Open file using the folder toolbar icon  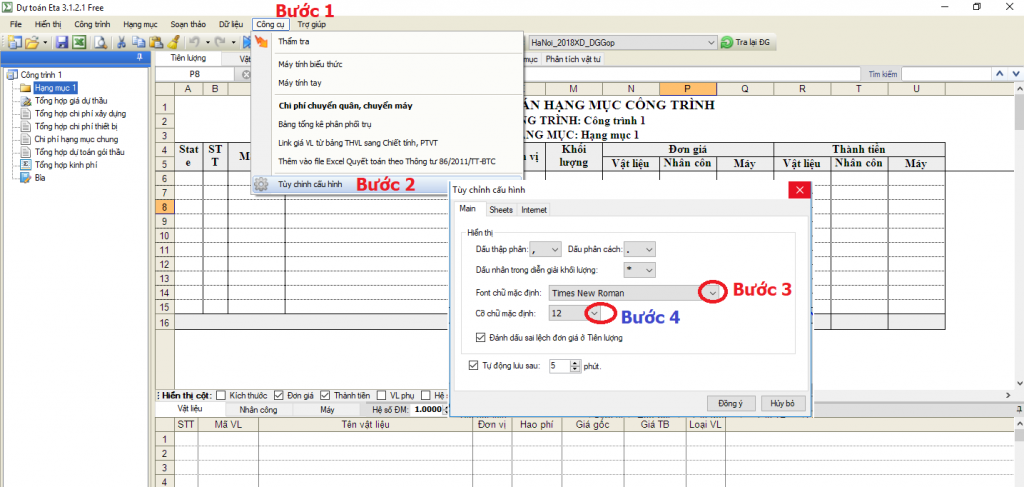click(32, 43)
